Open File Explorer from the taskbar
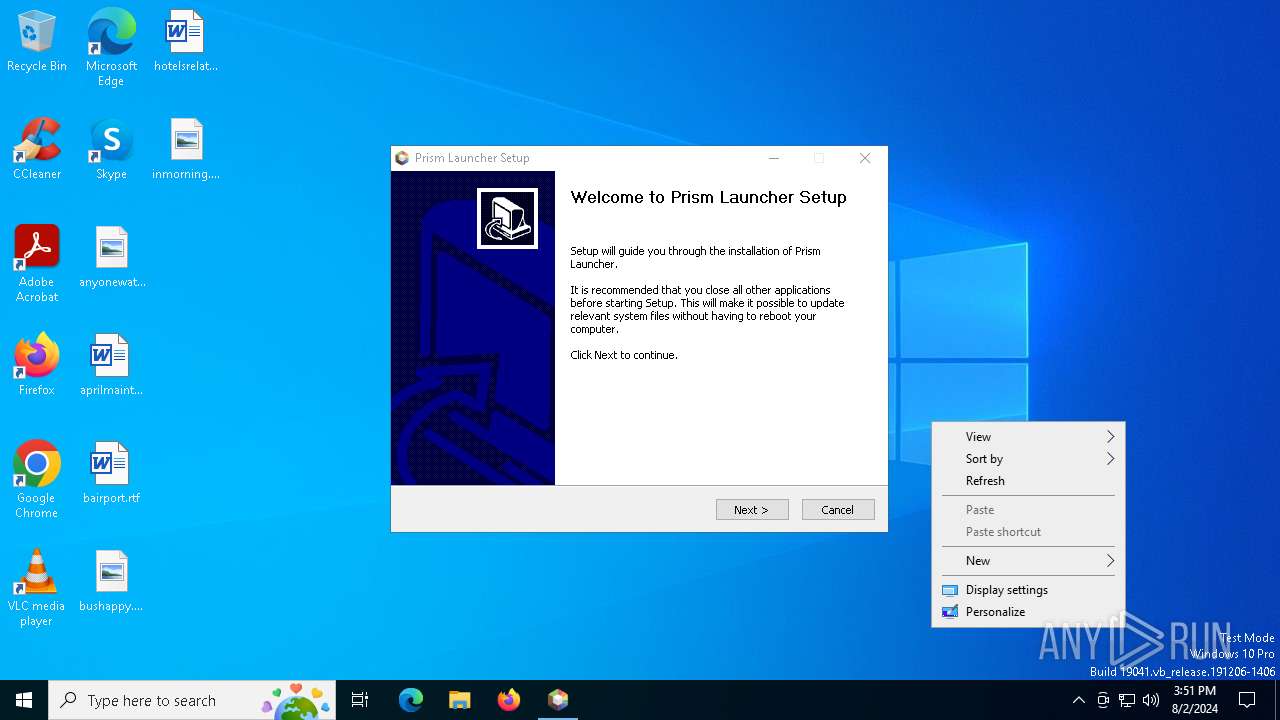Image resolution: width=1280 pixels, height=720 pixels. 459,700
